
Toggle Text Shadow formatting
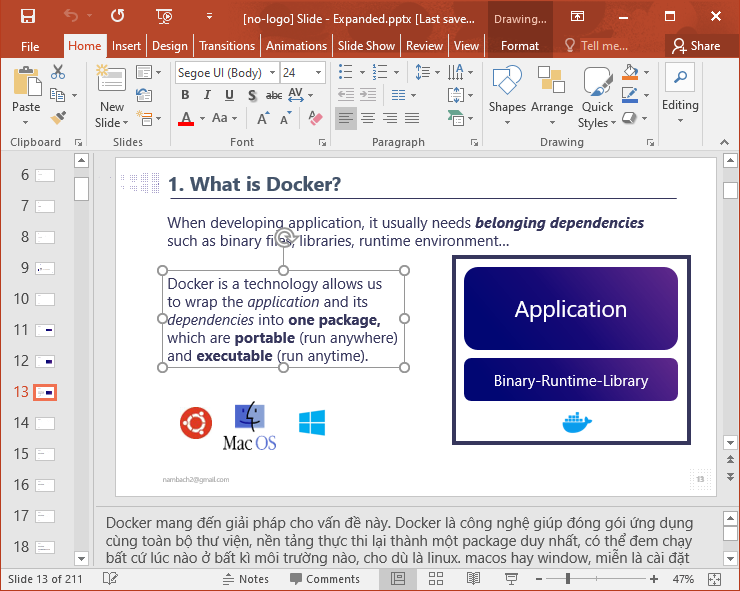pos(252,95)
